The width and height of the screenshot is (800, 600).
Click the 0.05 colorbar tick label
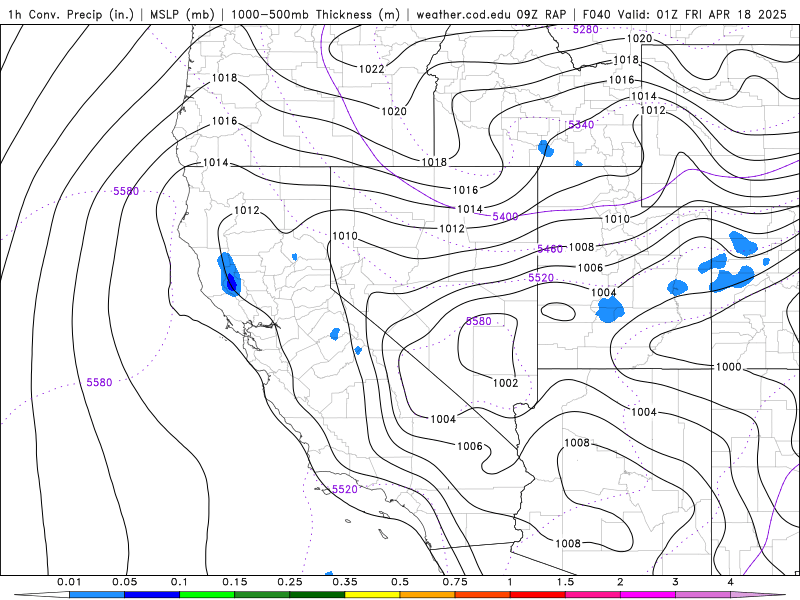click(124, 582)
